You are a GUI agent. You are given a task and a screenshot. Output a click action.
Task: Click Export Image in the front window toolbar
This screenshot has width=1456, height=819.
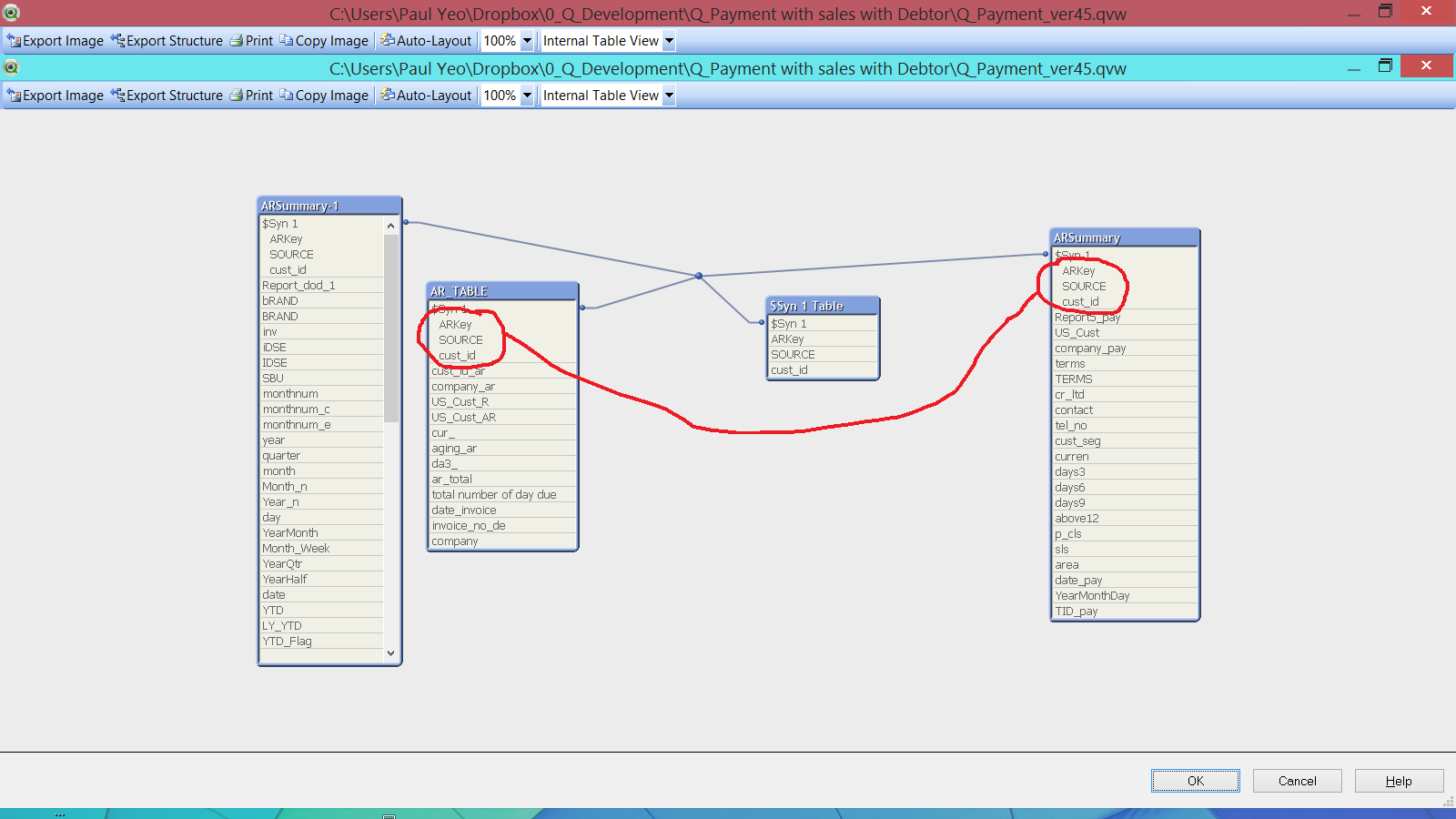(56, 96)
